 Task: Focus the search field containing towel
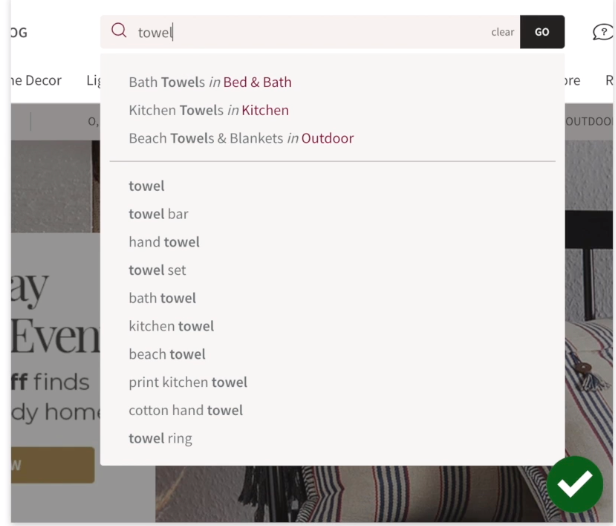310,32
